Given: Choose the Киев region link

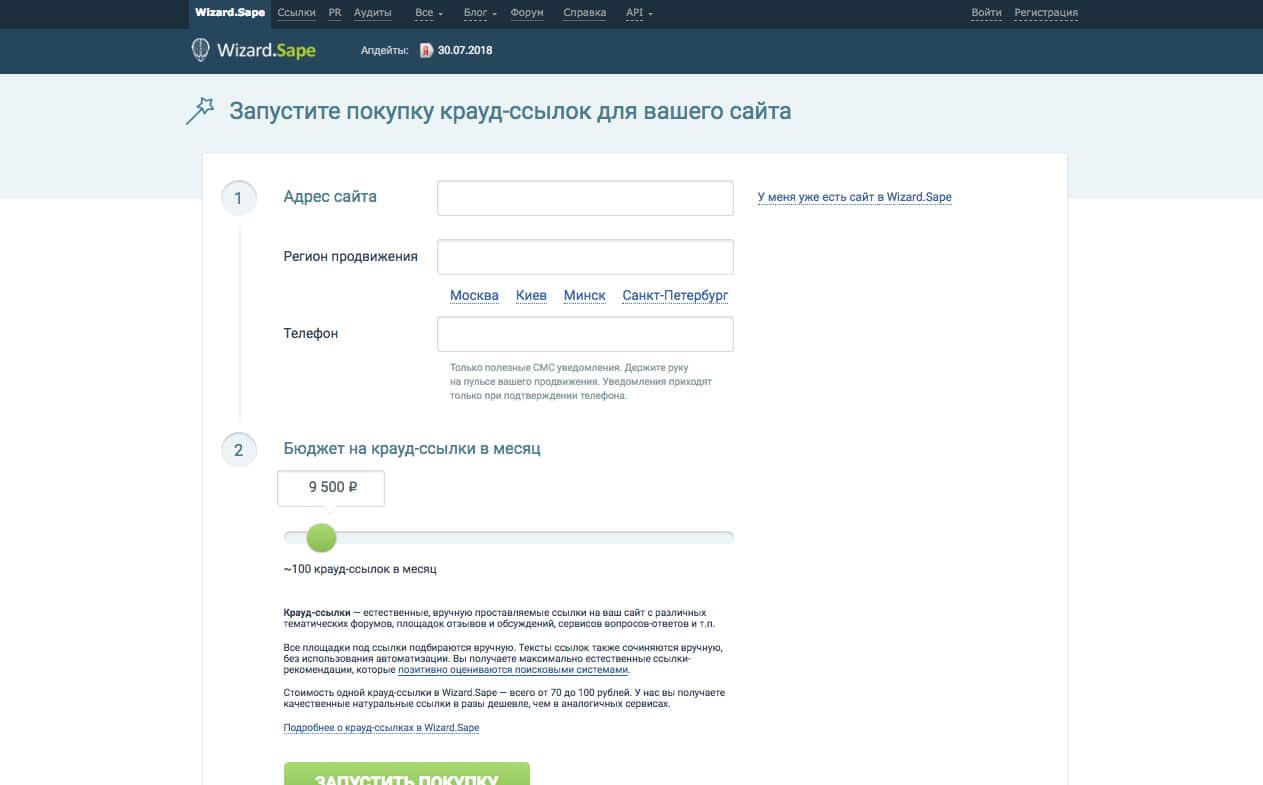Looking at the screenshot, I should click(531, 295).
